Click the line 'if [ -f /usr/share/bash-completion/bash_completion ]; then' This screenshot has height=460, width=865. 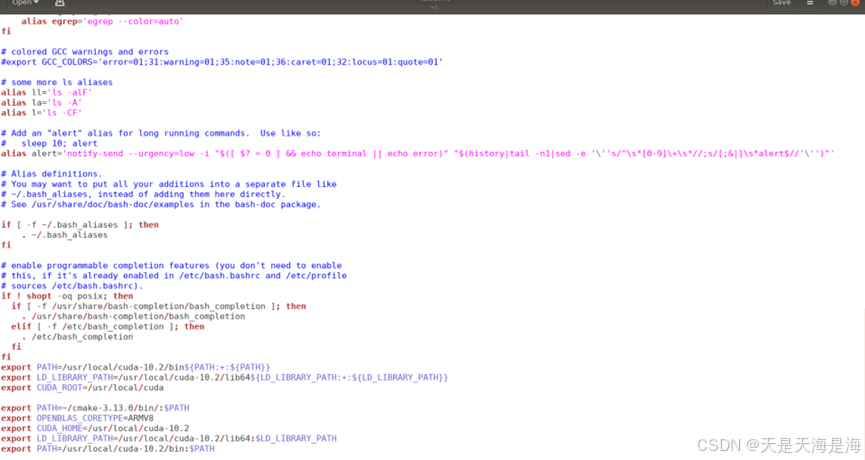pos(159,306)
